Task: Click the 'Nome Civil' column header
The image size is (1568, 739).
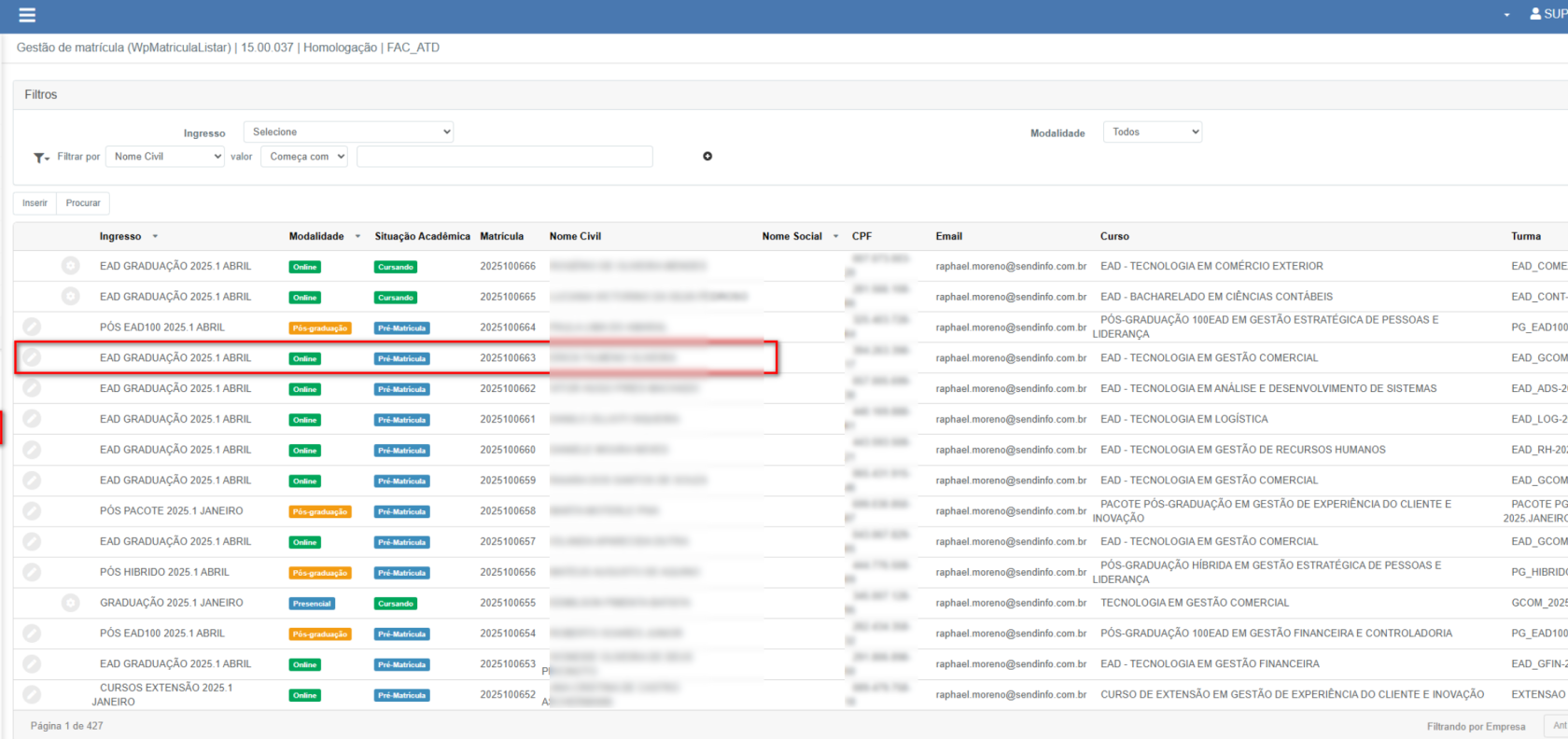Action: click(x=575, y=237)
